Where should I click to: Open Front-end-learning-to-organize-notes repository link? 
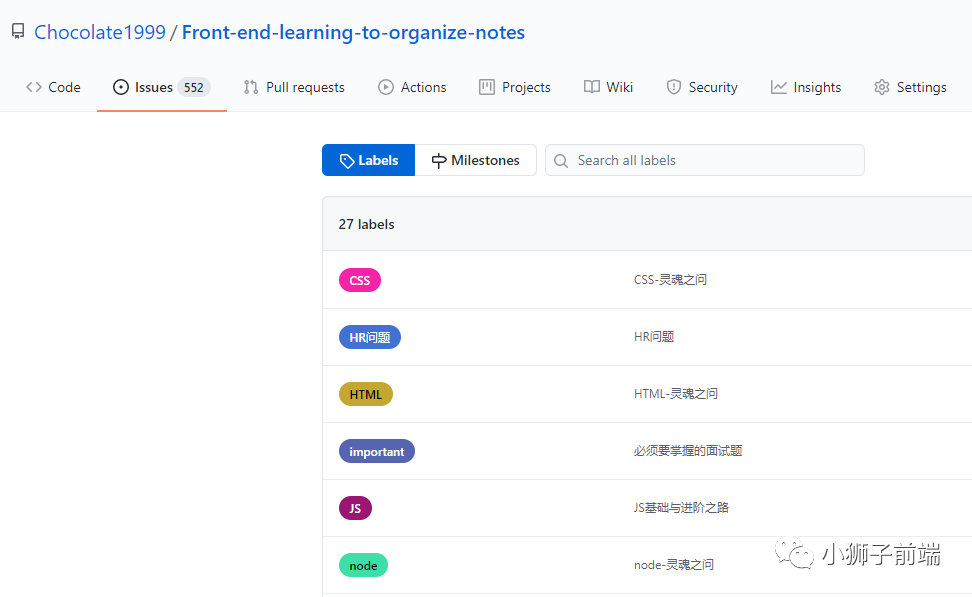353,32
